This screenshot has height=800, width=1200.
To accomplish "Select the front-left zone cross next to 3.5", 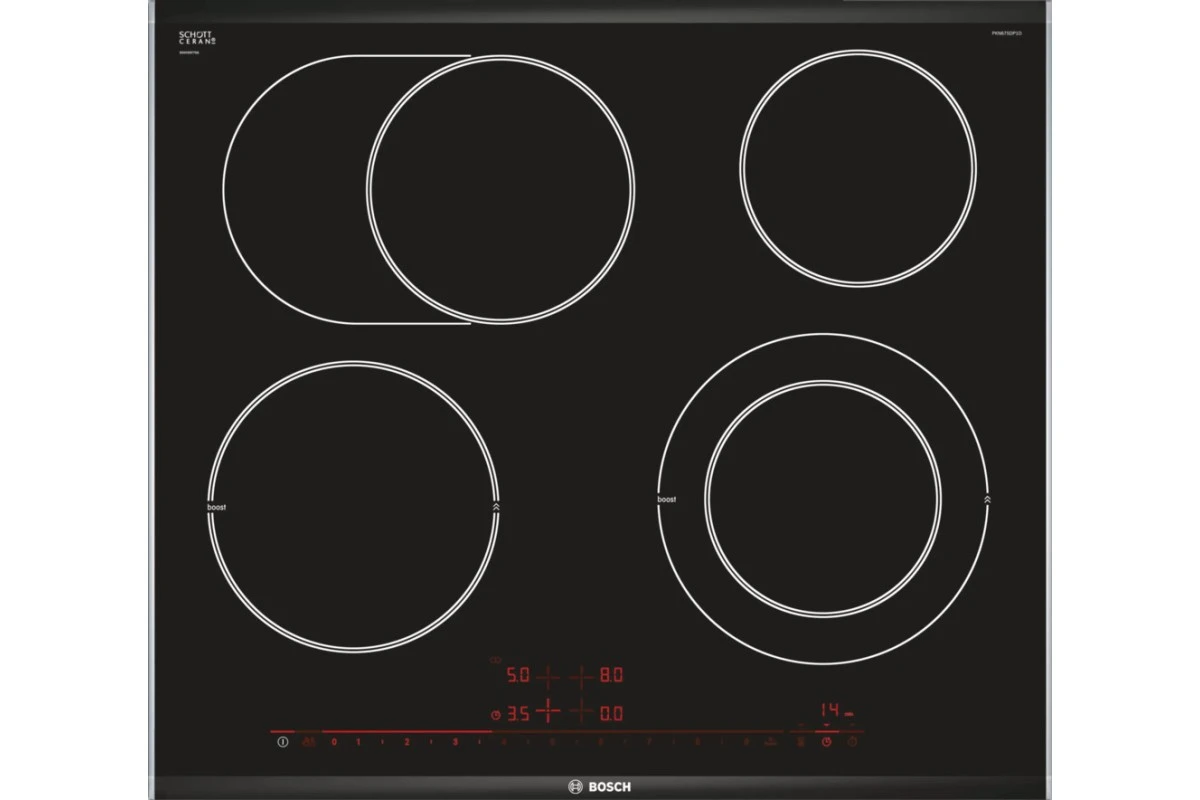I will 548,713.
